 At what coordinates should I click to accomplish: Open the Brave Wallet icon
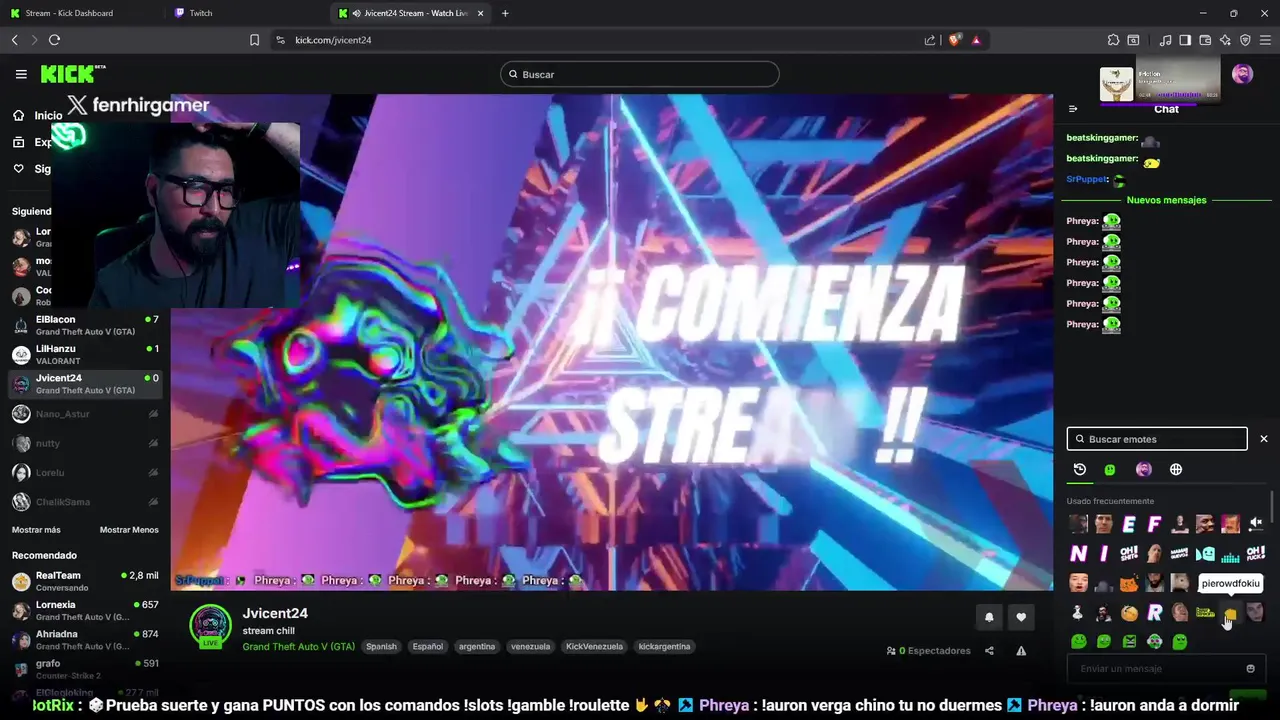(1205, 40)
